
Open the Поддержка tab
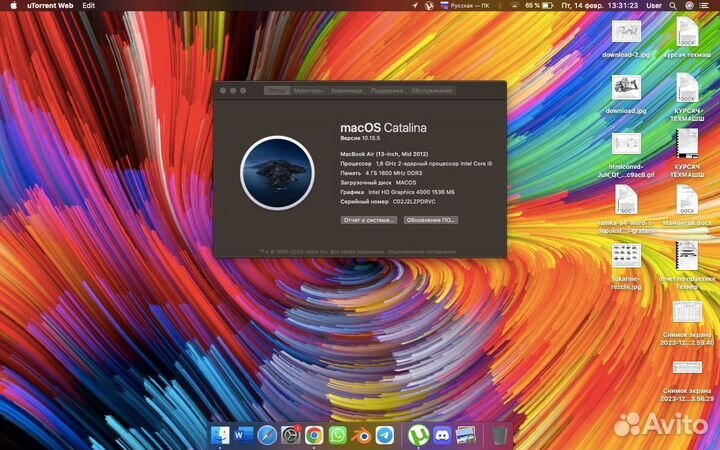(387, 90)
